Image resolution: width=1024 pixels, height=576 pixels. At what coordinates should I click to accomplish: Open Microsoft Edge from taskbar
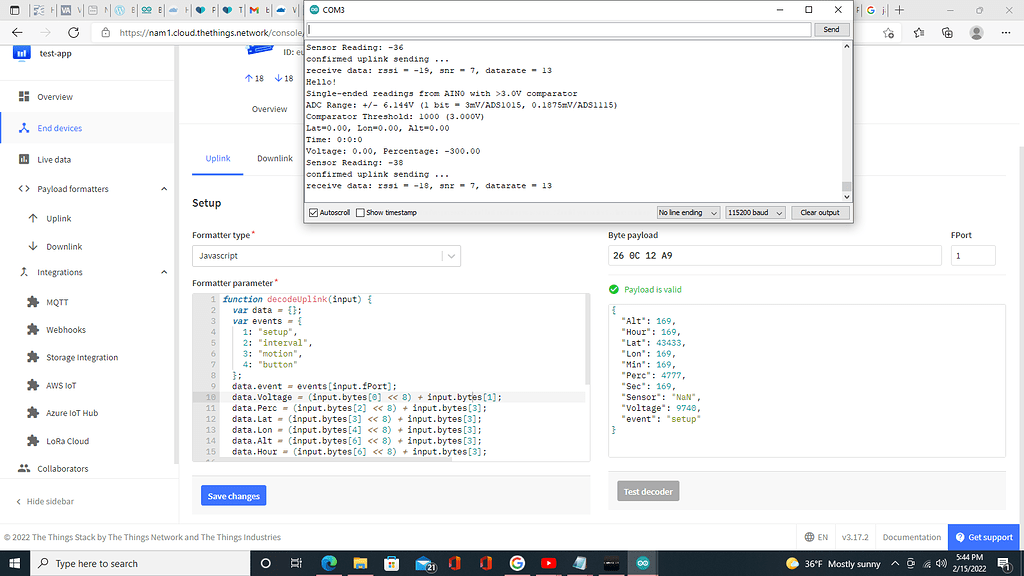328,563
